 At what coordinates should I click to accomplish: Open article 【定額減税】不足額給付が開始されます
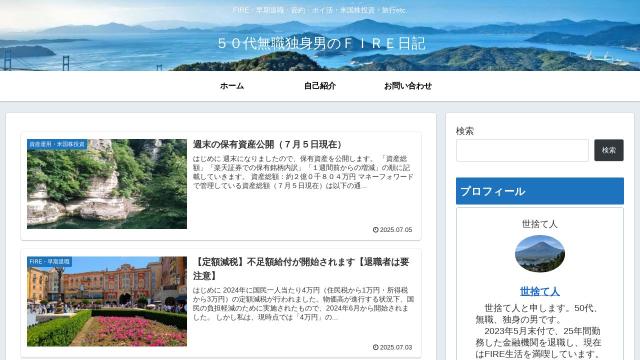click(301, 269)
